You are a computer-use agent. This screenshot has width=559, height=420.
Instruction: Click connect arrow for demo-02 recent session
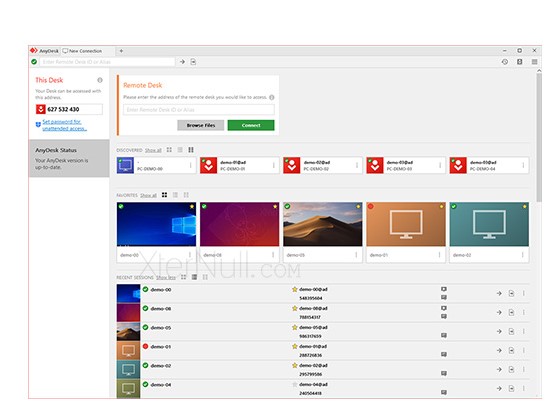[x=499, y=370]
